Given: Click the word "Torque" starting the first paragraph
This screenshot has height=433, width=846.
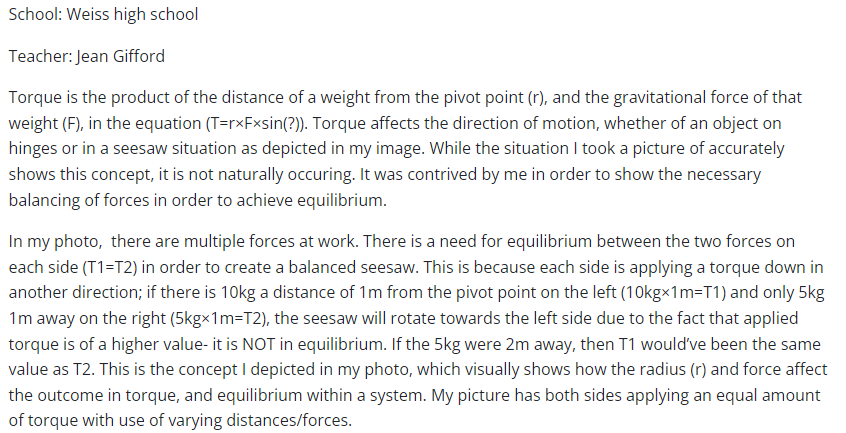Looking at the screenshot, I should pos(32,99).
